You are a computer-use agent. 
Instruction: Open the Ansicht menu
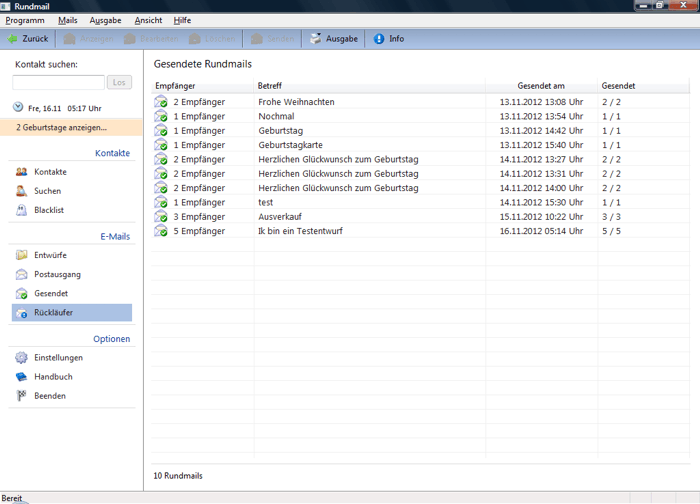(148, 21)
